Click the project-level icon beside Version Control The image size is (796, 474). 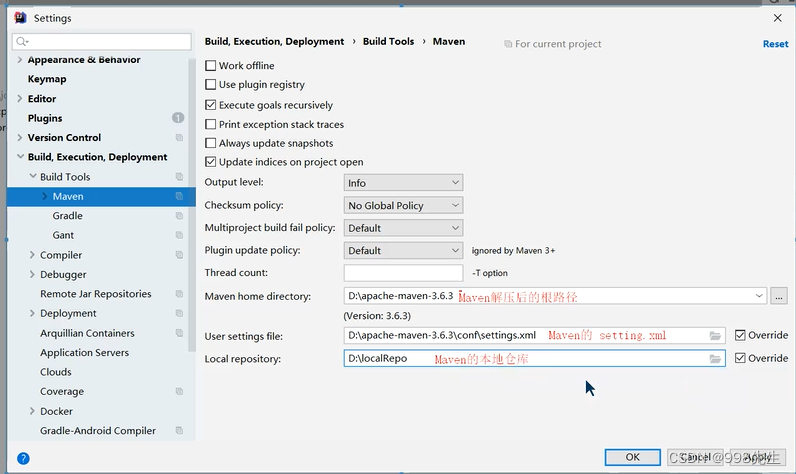pyautogui.click(x=179, y=138)
